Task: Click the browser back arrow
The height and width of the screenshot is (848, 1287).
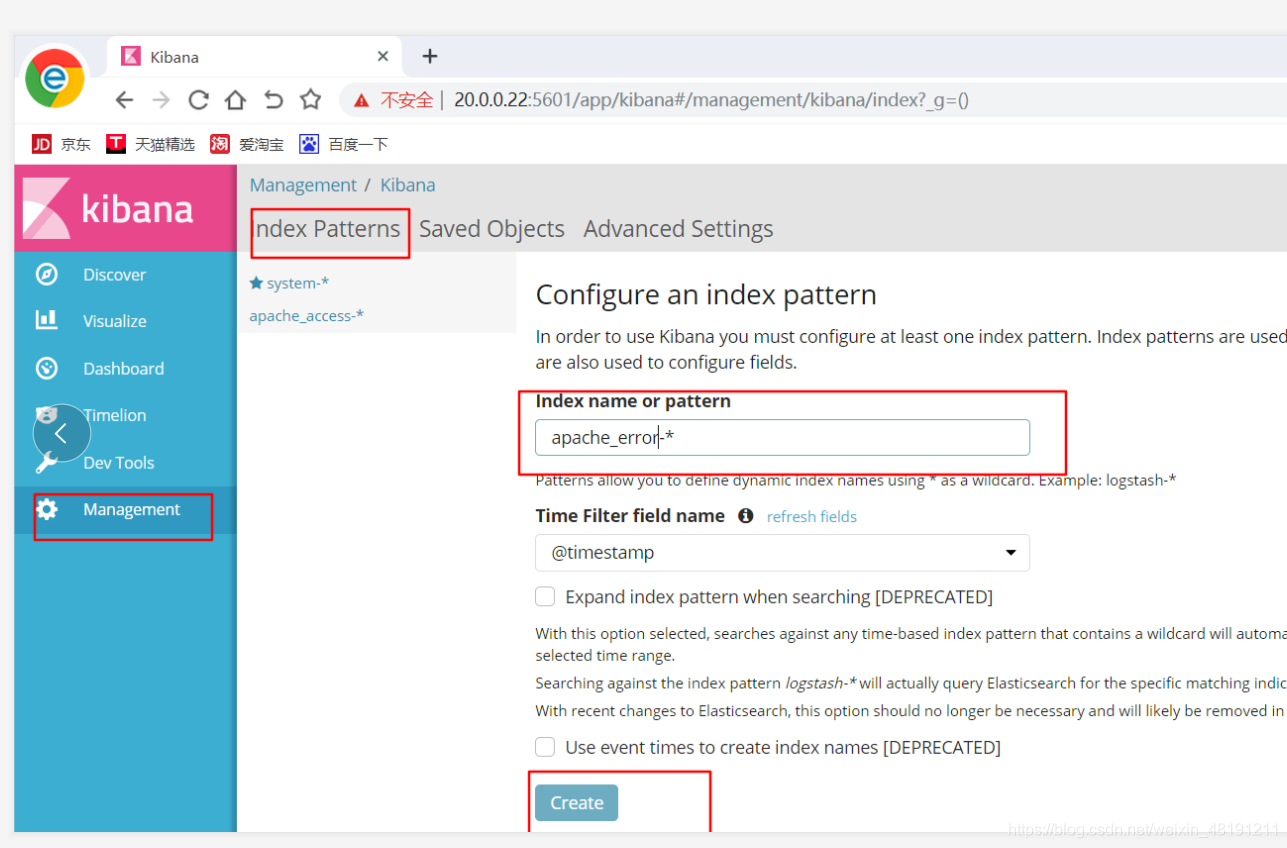Action: click(124, 100)
